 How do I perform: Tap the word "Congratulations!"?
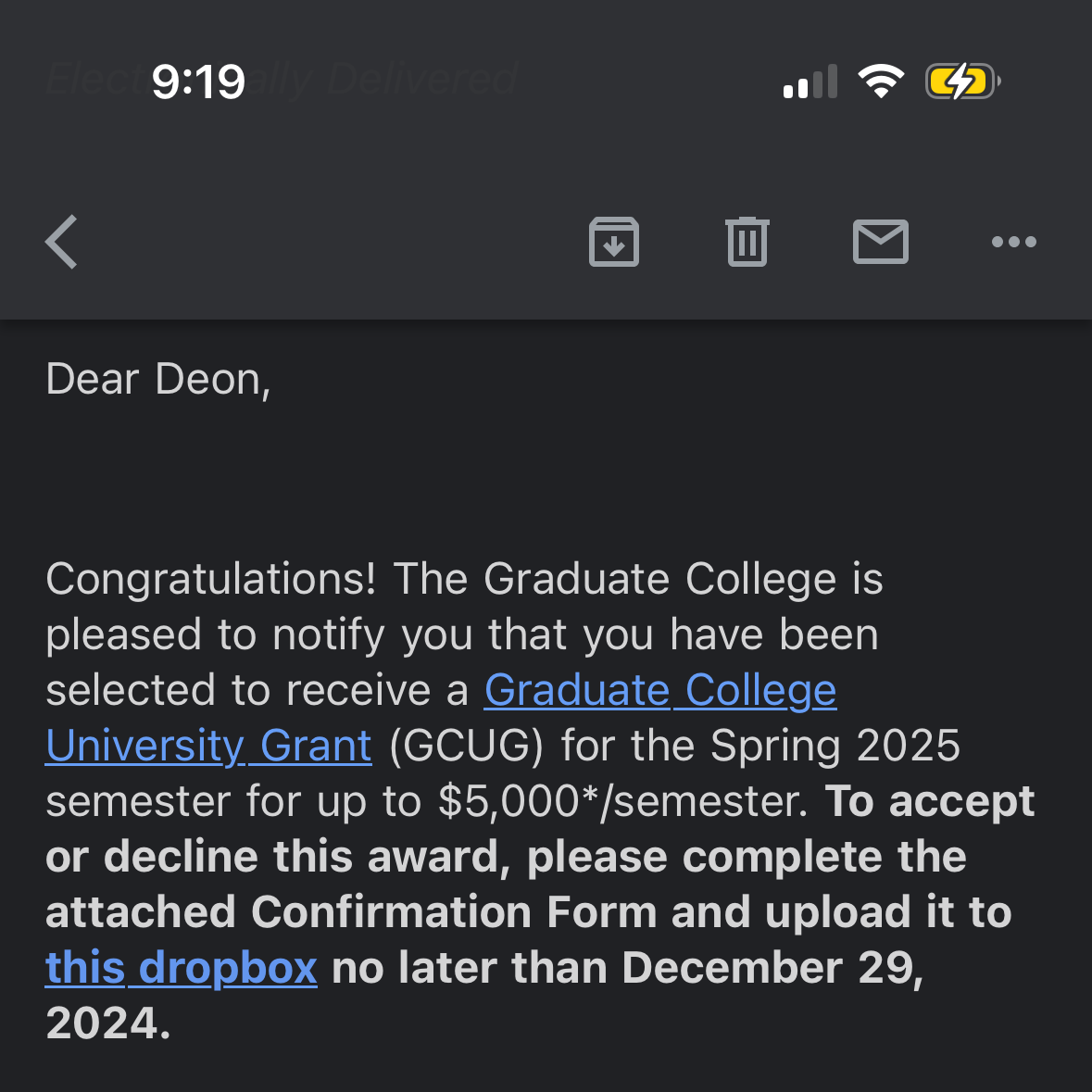click(x=211, y=579)
